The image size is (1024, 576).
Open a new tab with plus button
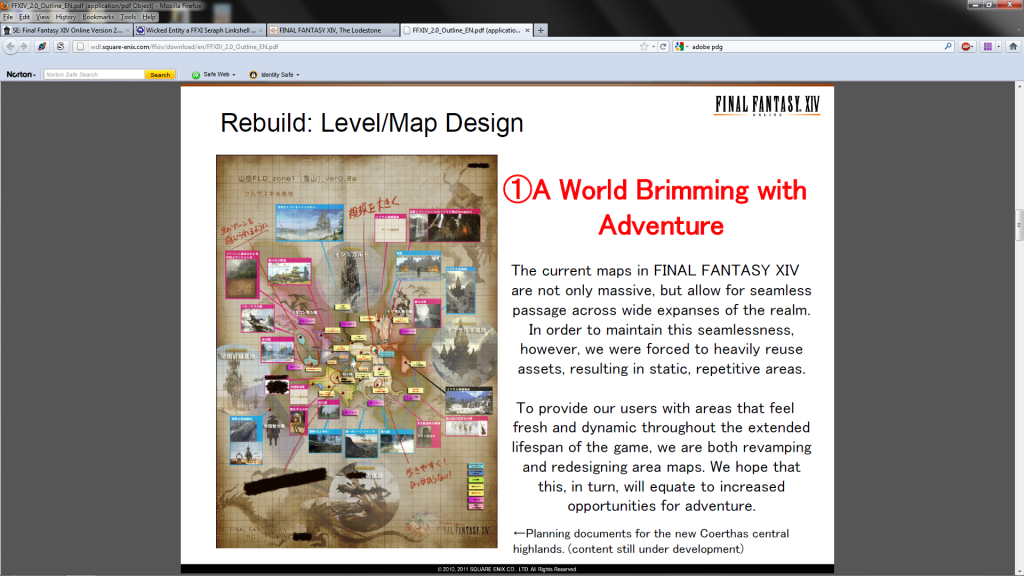(x=541, y=30)
